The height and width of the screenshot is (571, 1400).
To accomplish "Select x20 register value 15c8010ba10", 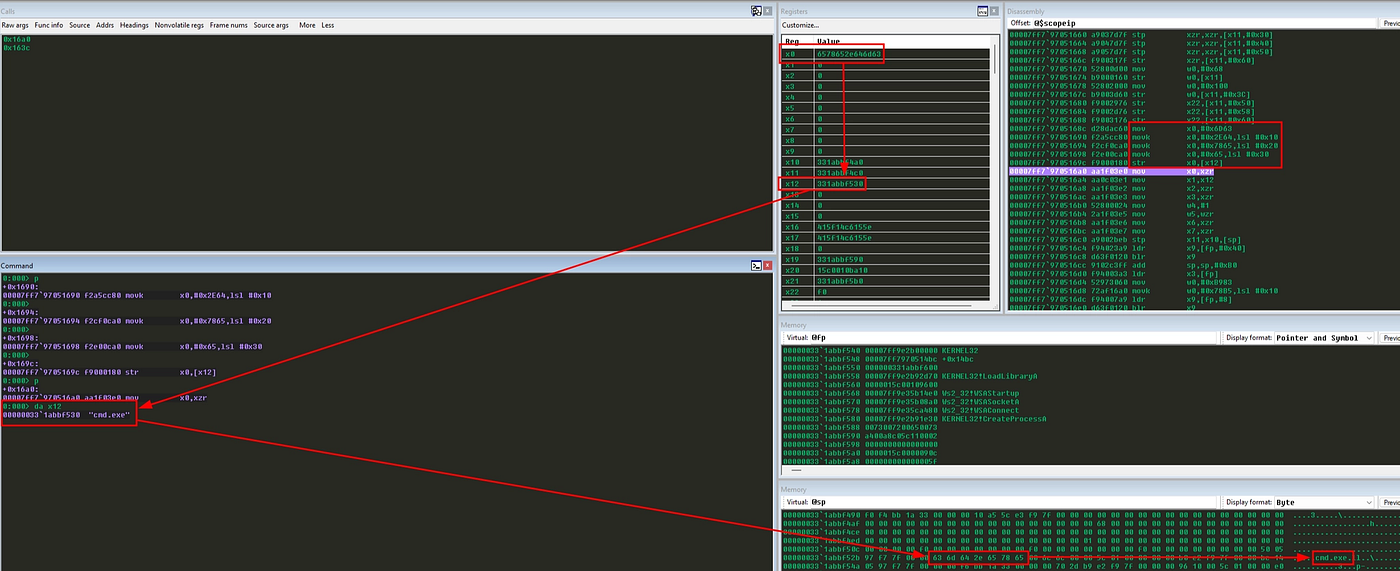I will coord(842,270).
